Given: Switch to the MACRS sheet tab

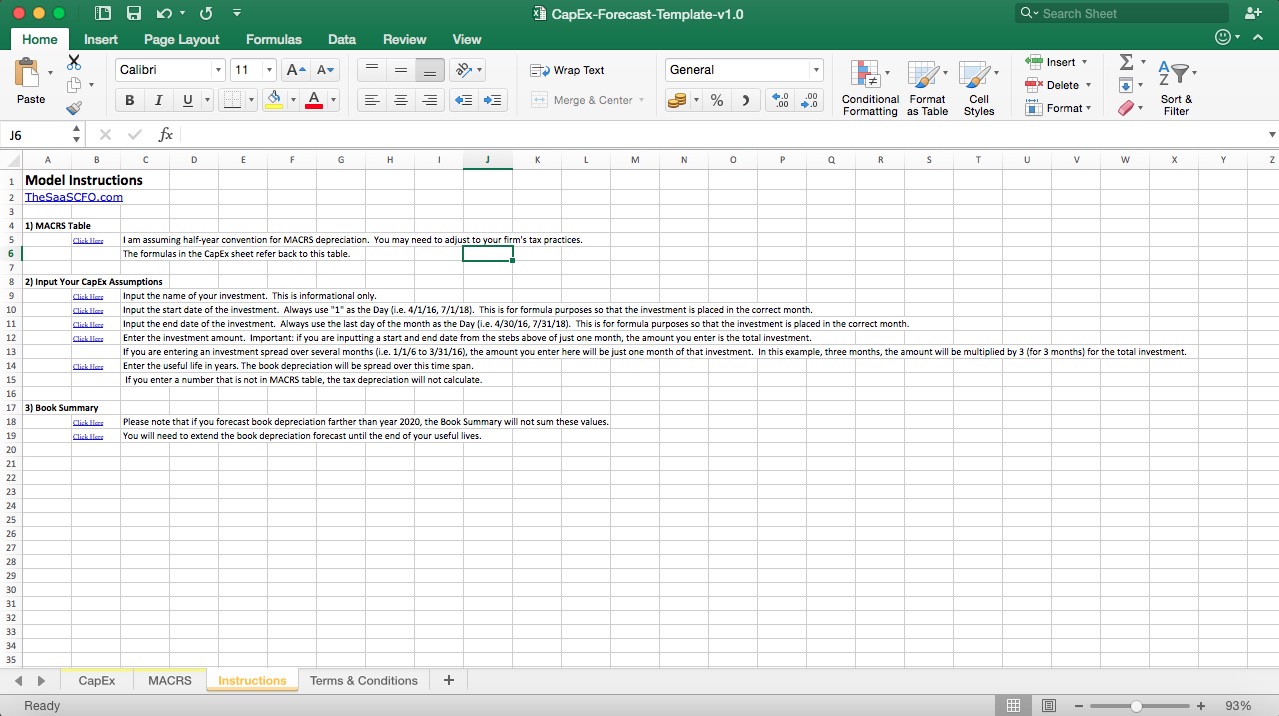Looking at the screenshot, I should click(x=170, y=680).
